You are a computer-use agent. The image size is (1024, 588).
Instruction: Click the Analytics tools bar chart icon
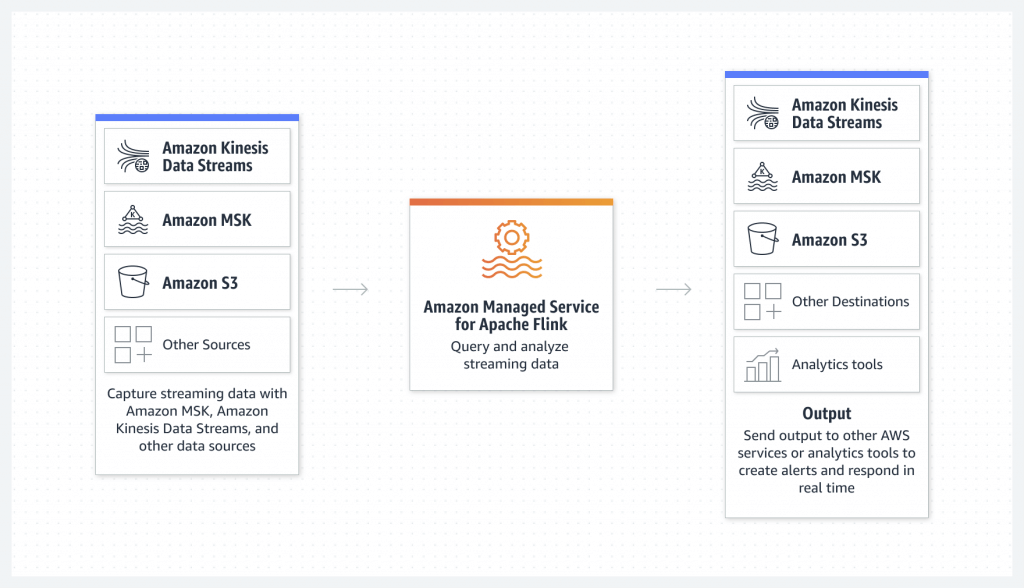click(763, 365)
